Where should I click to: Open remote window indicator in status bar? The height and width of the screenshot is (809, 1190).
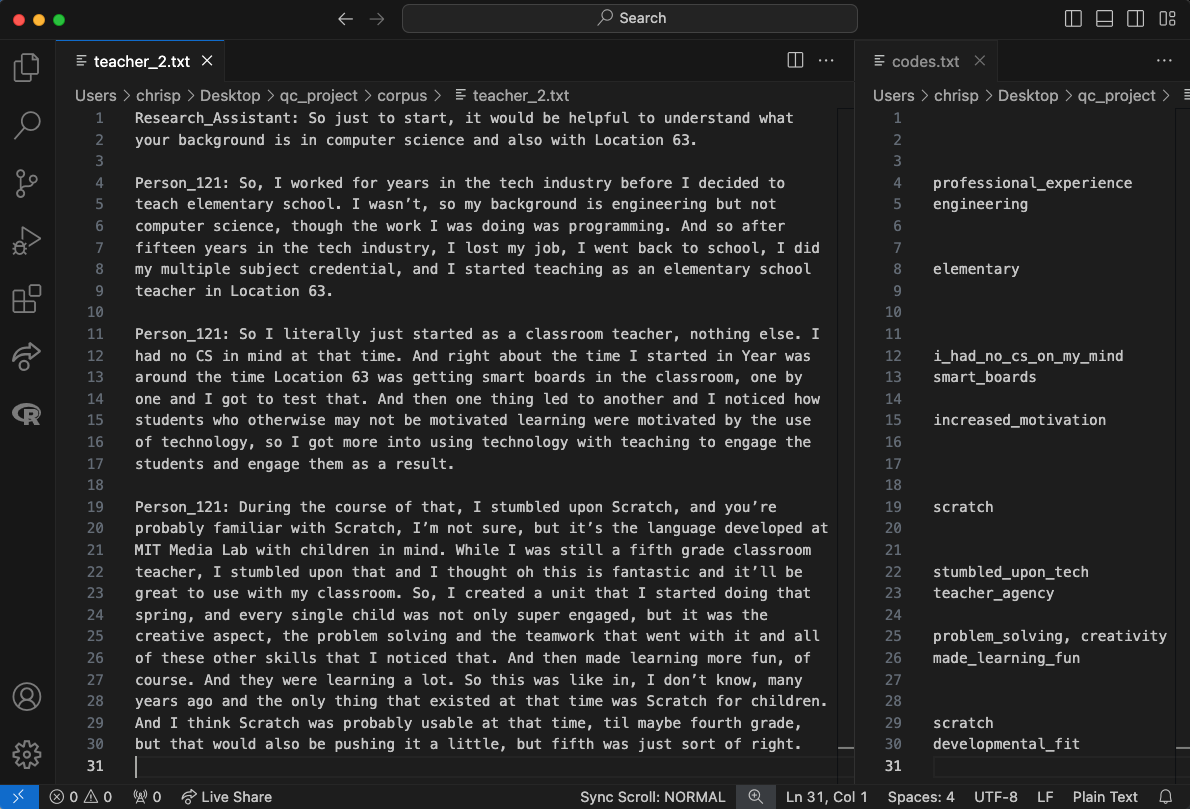[19, 797]
